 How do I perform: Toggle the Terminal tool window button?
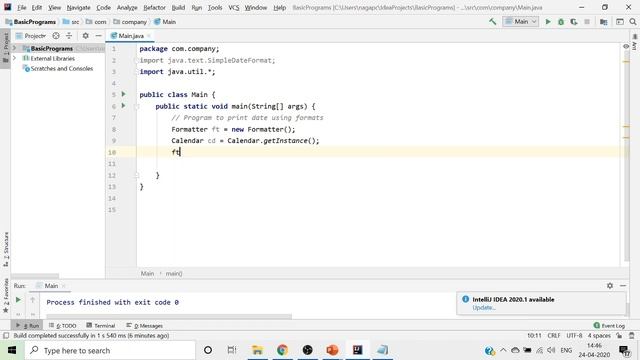point(101,326)
